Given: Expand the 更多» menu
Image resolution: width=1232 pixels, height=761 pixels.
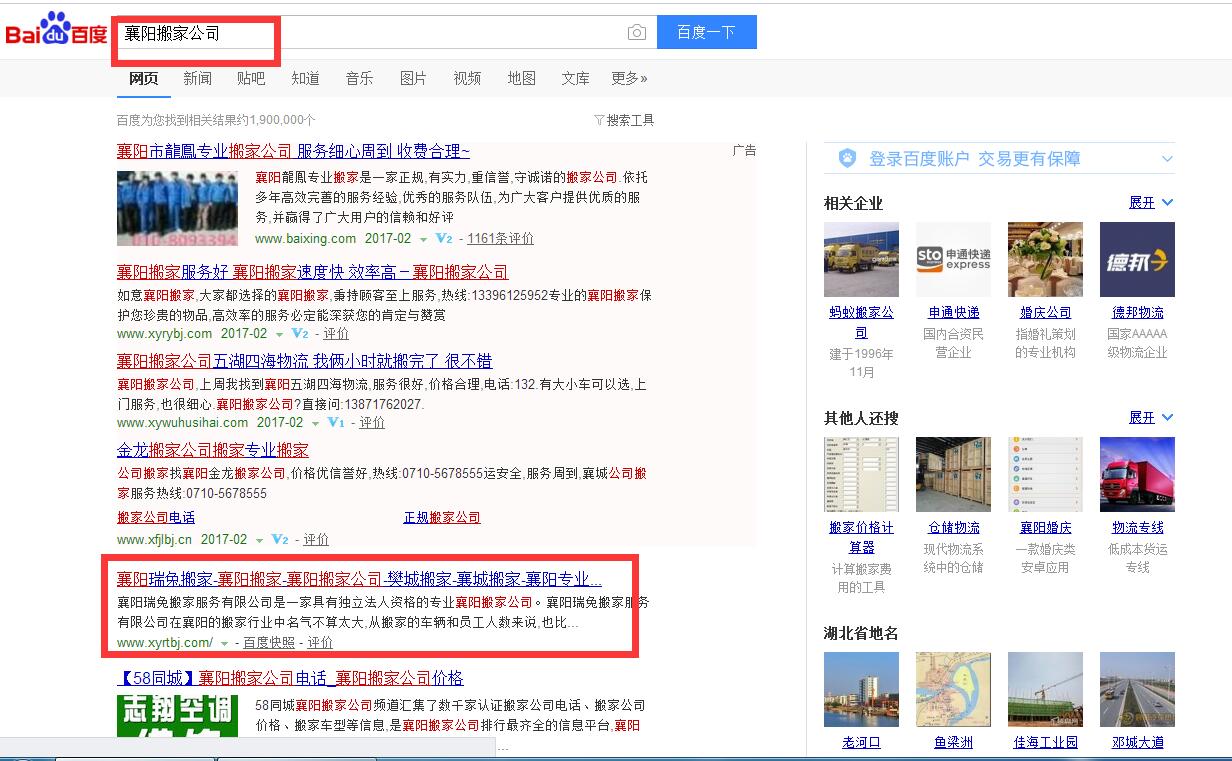Looking at the screenshot, I should 630,78.
